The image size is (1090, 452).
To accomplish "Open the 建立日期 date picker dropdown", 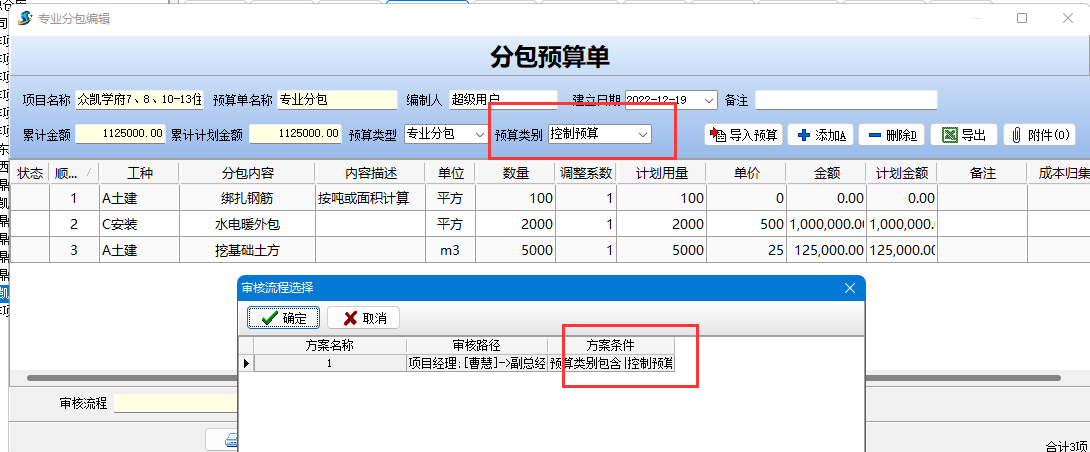I will click(x=709, y=100).
